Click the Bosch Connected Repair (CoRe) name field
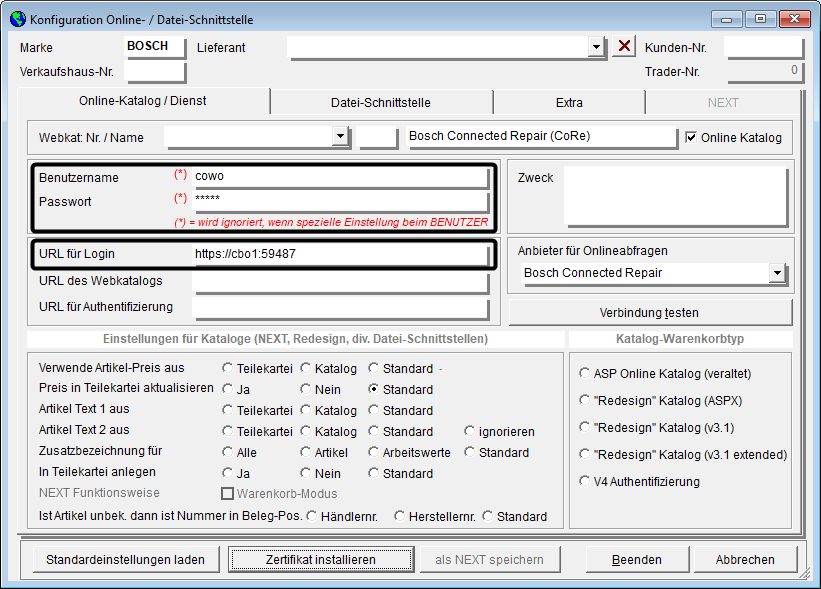This screenshot has width=821, height=589. (x=542, y=137)
